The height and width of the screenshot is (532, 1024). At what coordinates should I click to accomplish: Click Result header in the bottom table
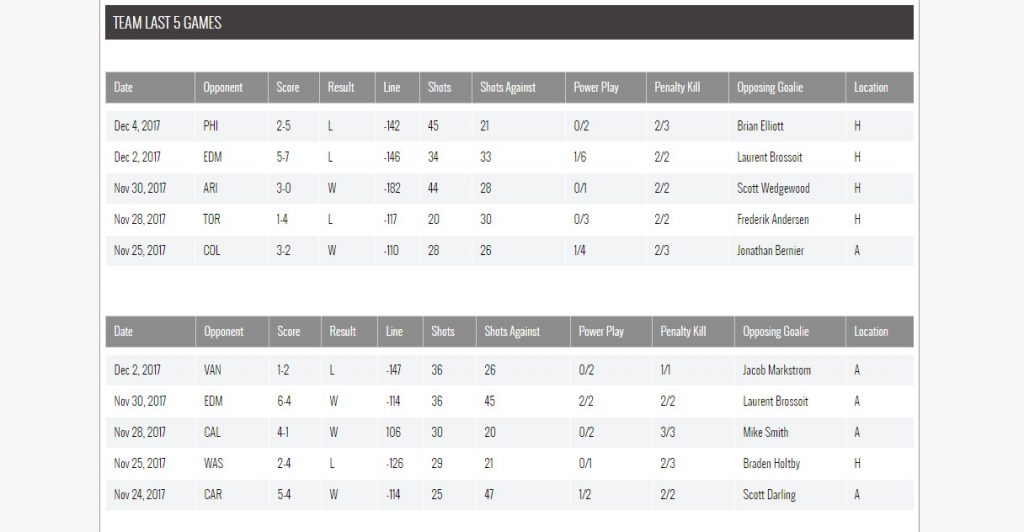tap(343, 332)
